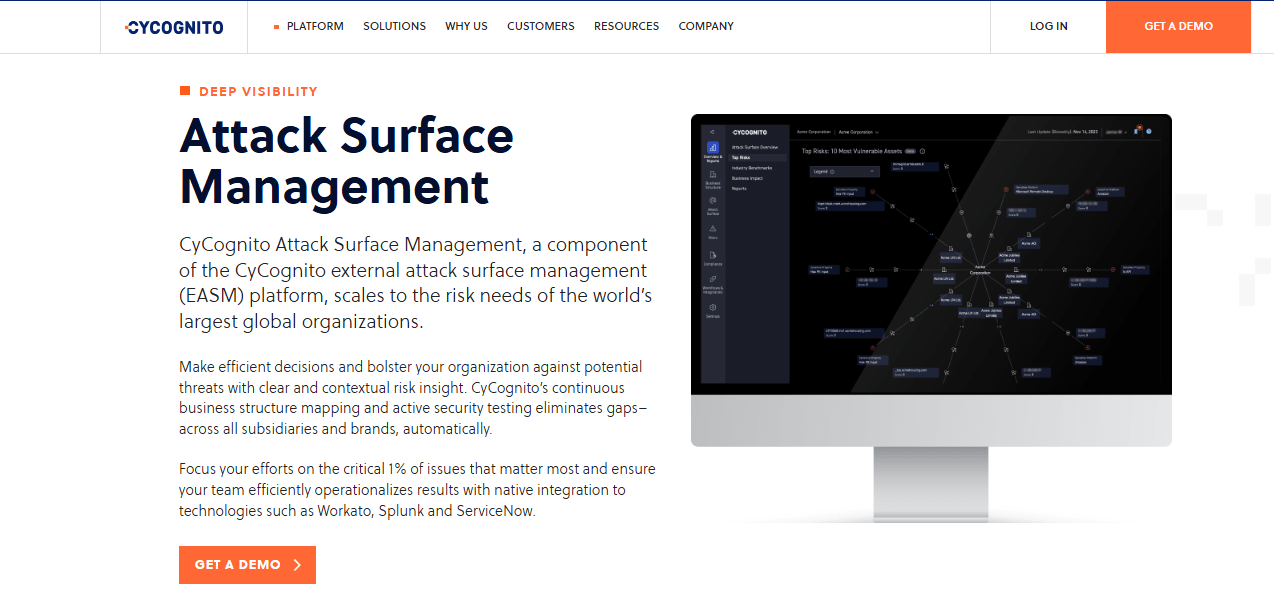The height and width of the screenshot is (596, 1274).
Task: Open the Platform menu
Action: pos(315,27)
